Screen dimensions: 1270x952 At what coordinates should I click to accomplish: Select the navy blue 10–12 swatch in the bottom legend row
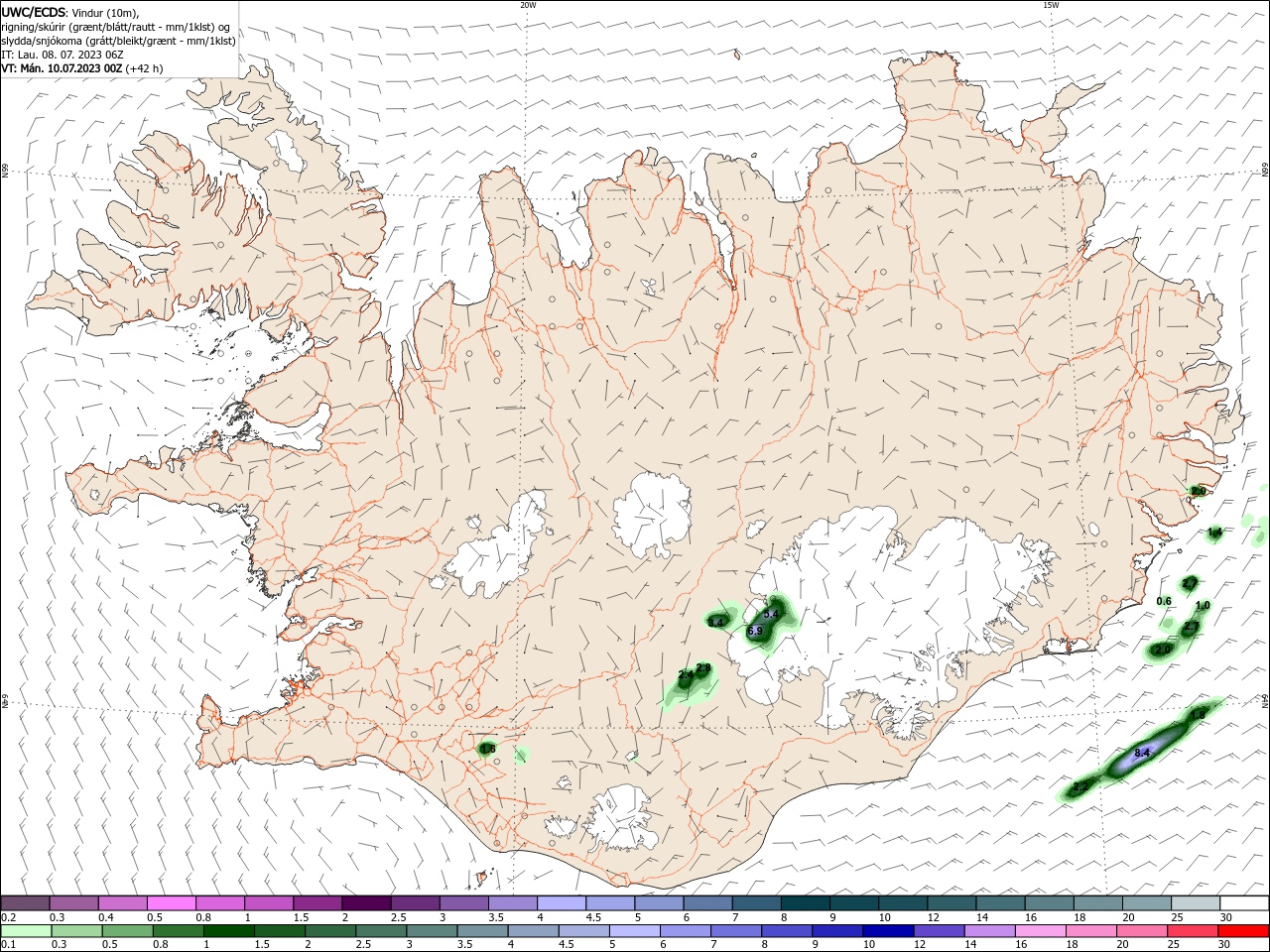887,931
